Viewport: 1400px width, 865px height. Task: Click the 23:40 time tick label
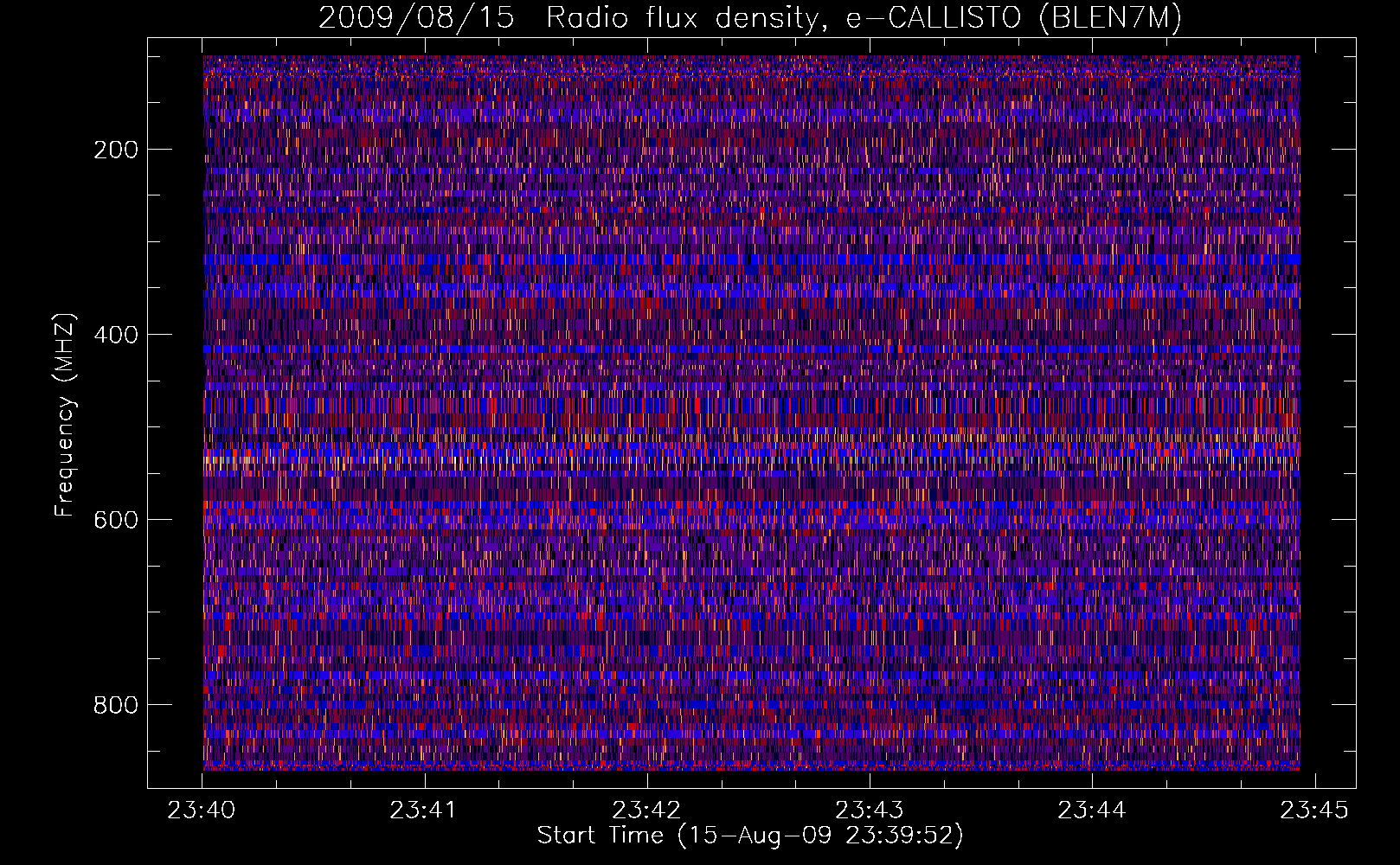202,810
